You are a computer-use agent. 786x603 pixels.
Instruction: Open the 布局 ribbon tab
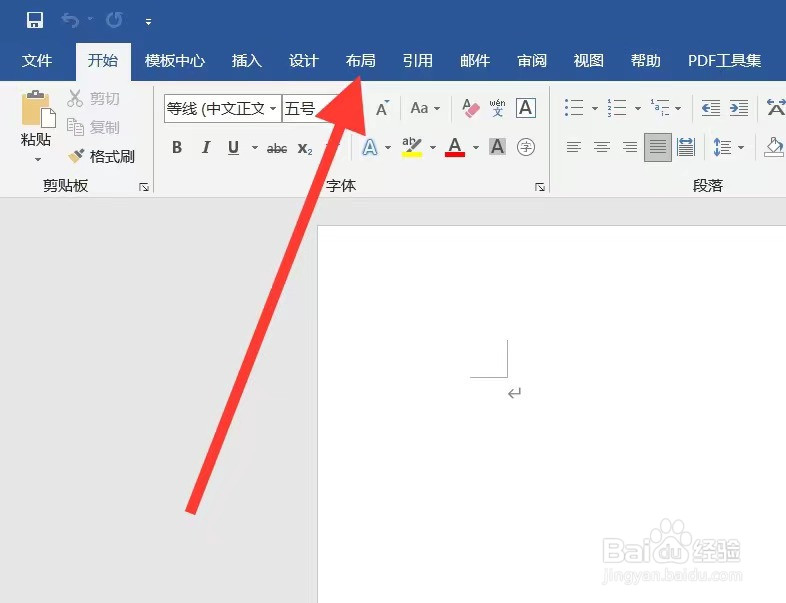coord(360,61)
